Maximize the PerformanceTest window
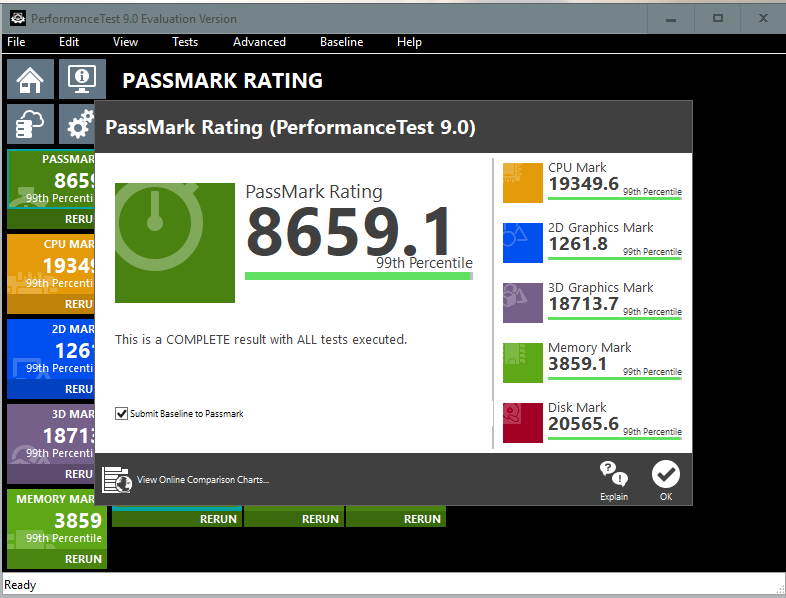The image size is (786, 598). click(718, 19)
